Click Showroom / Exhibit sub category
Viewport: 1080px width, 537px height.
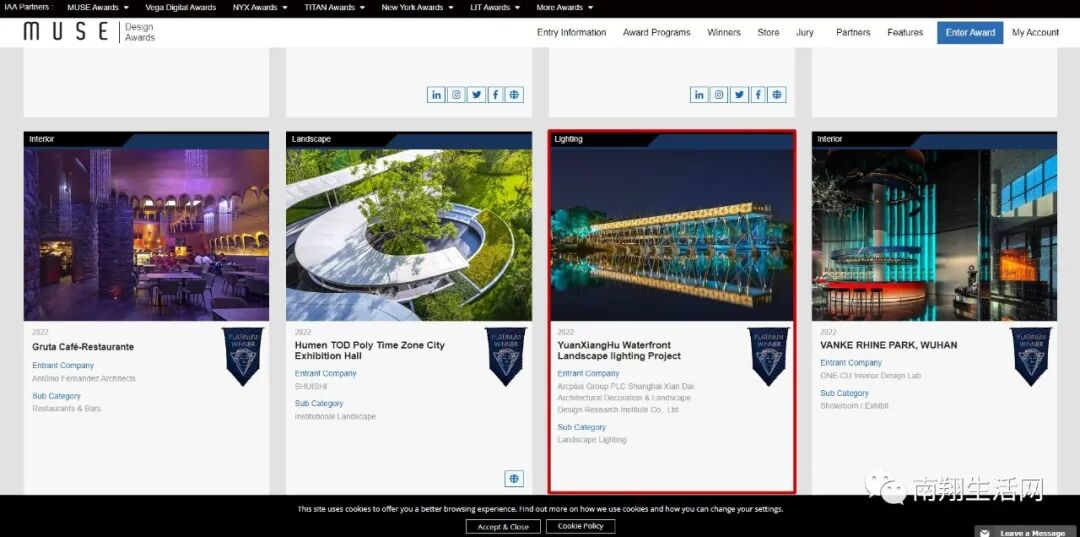coord(854,406)
